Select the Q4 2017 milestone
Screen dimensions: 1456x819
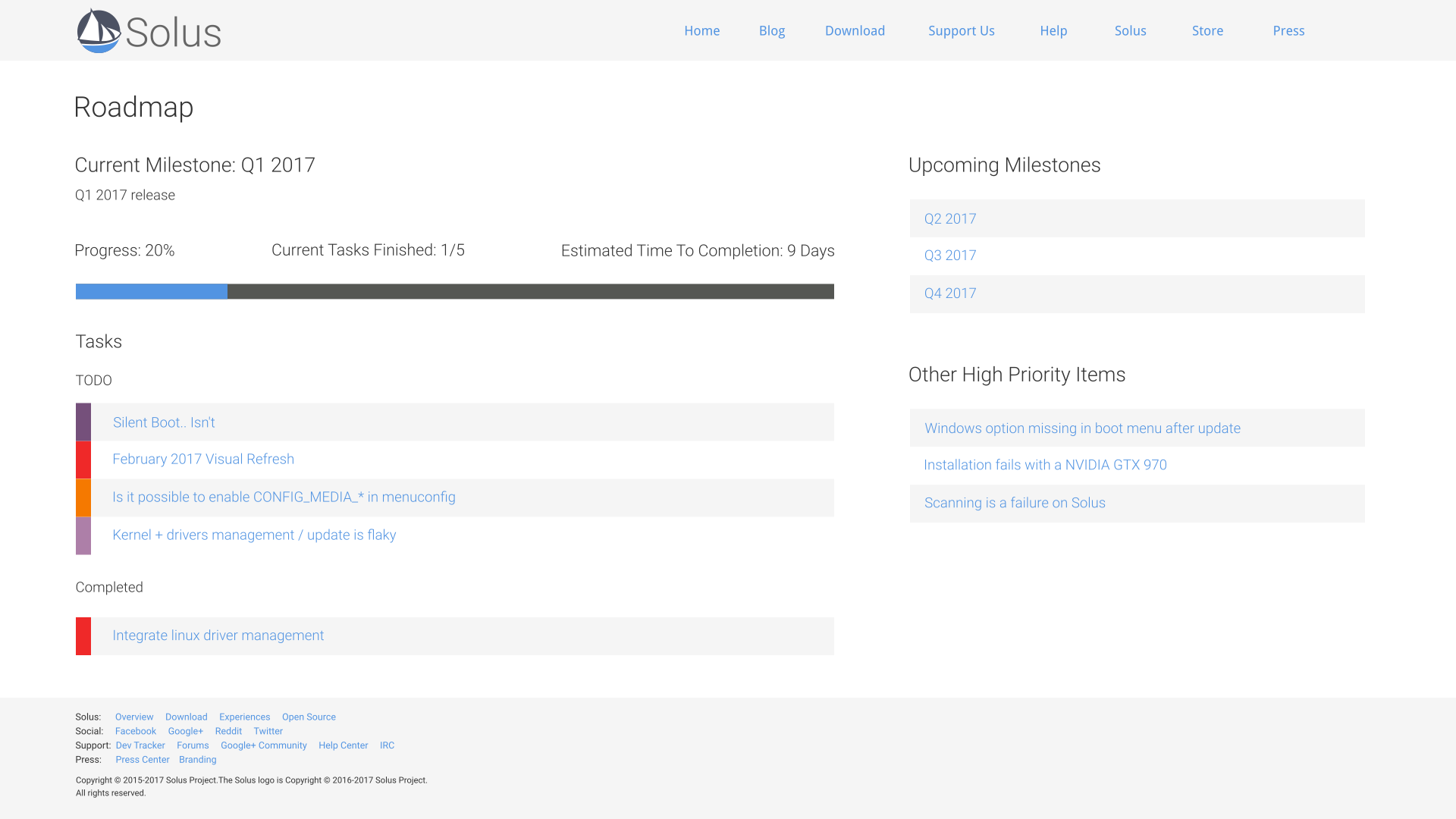[x=1137, y=293]
